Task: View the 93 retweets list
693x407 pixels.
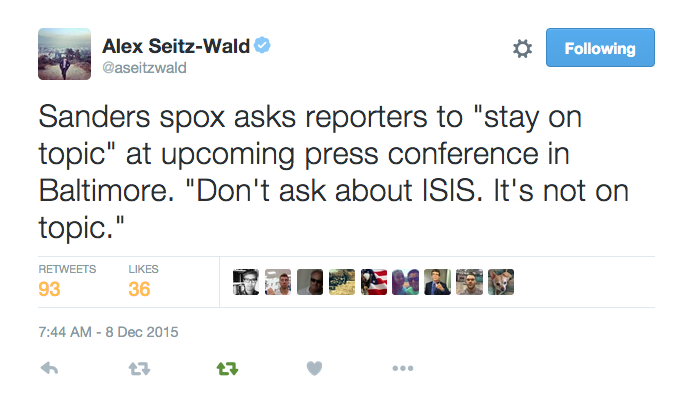Action: coord(67,282)
